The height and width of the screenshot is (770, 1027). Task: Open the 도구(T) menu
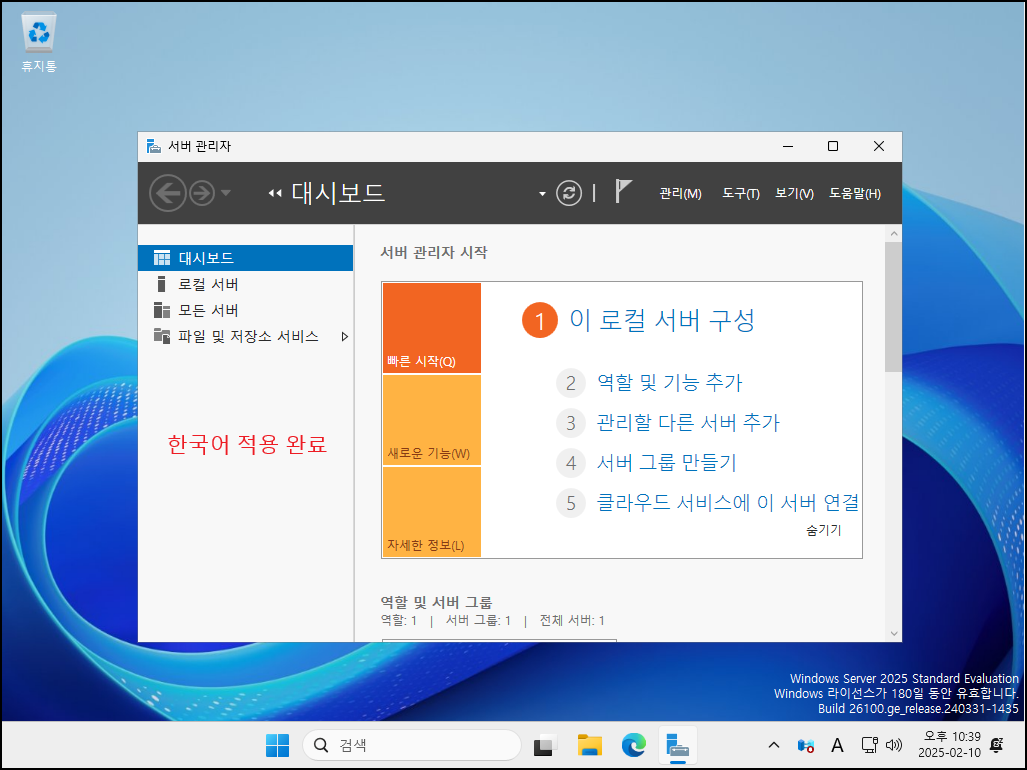coord(741,194)
